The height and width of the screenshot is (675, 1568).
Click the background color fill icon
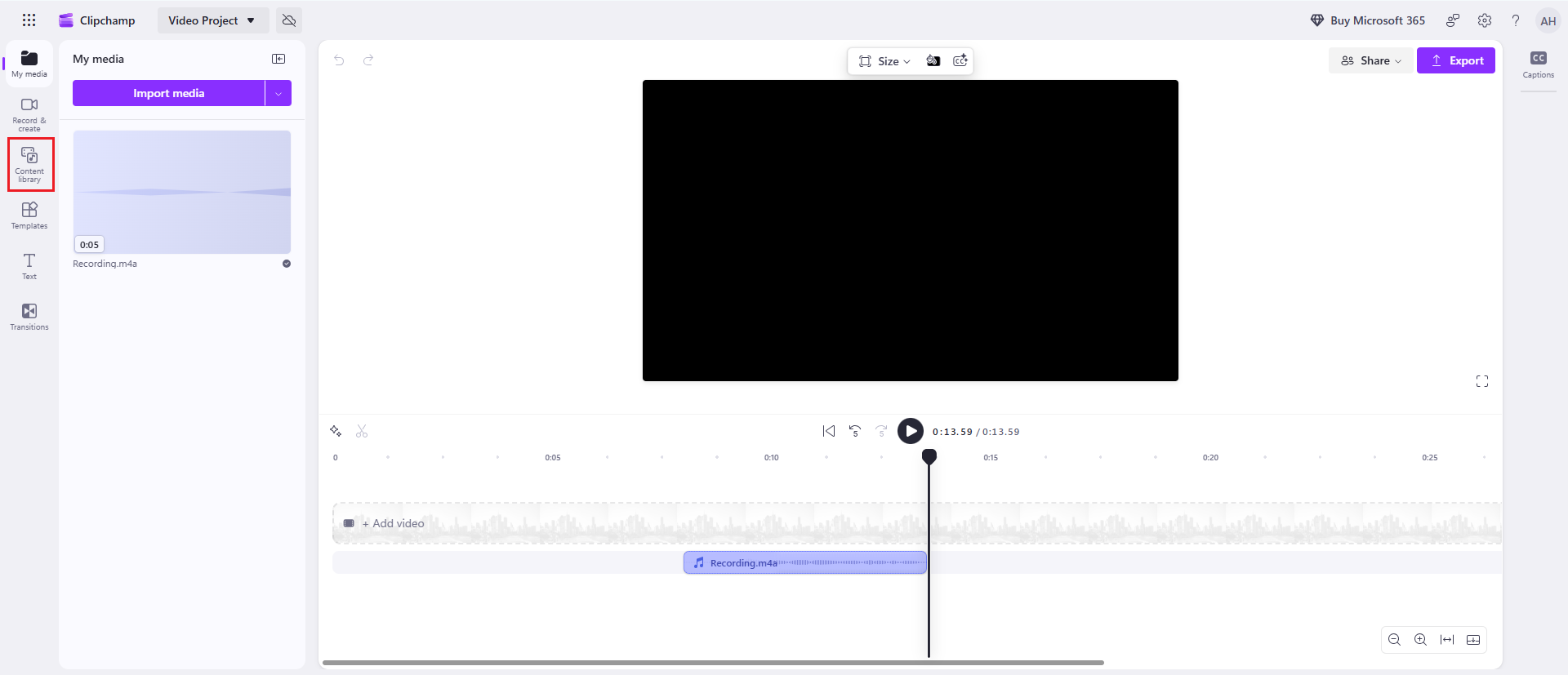[x=933, y=60]
